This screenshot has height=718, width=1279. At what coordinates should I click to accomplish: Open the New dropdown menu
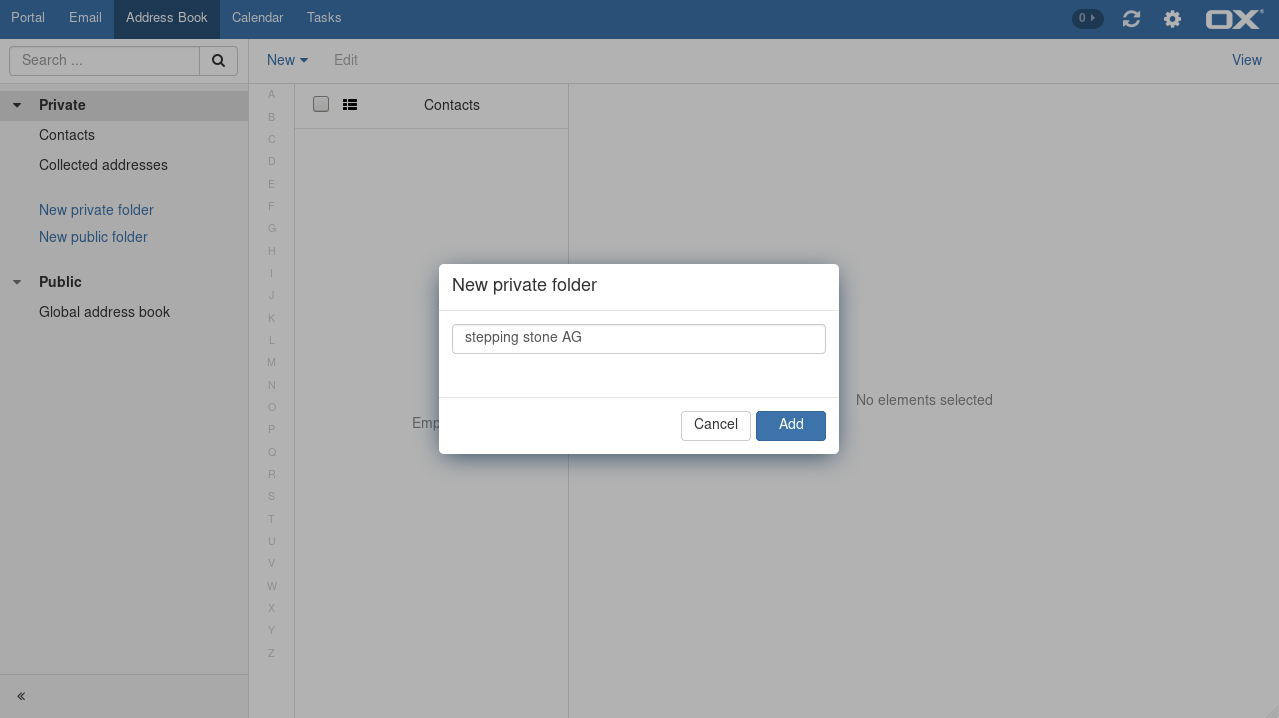287,60
